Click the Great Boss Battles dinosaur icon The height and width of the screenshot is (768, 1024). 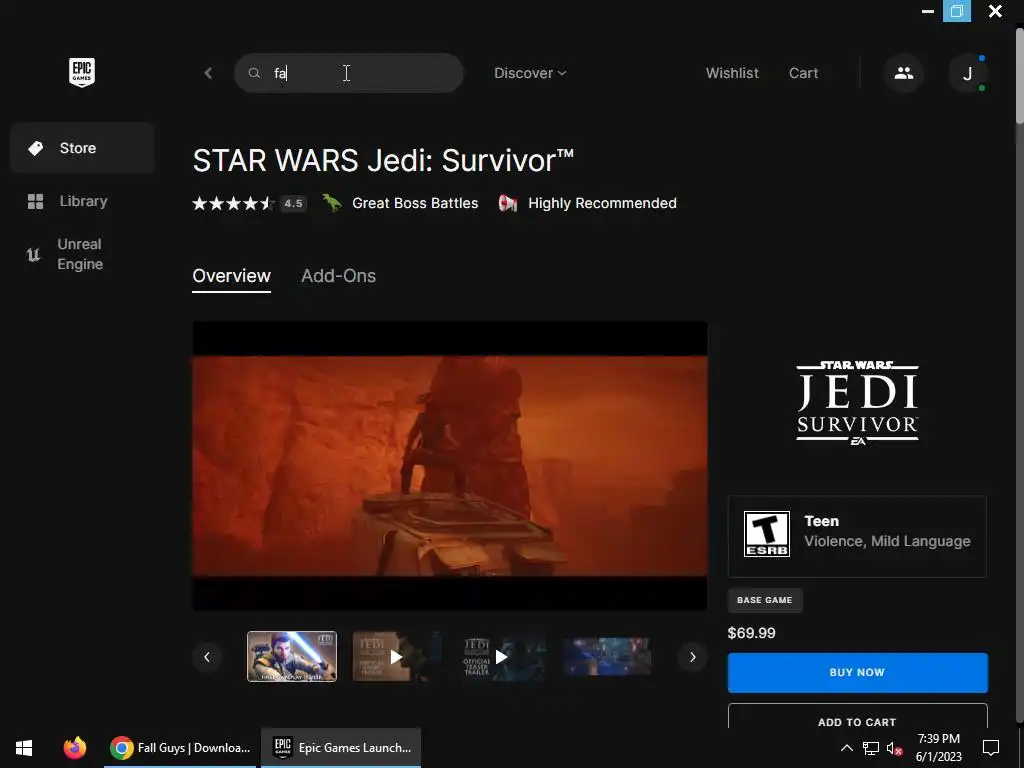pyautogui.click(x=332, y=203)
